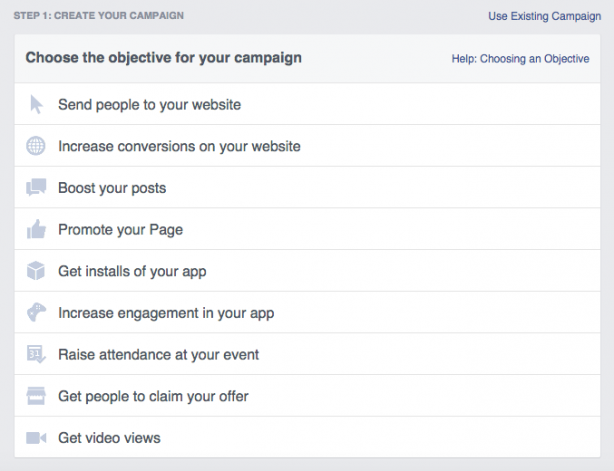Select the 'Get video views' objective
The width and height of the screenshot is (614, 471).
[307, 437]
